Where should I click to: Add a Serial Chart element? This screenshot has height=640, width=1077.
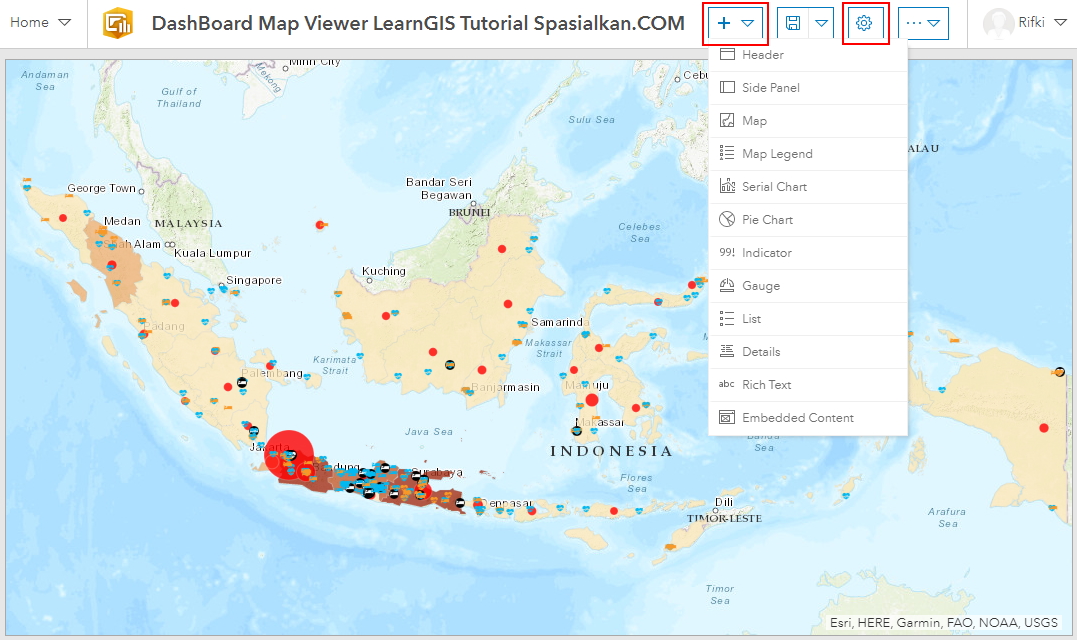(x=808, y=187)
